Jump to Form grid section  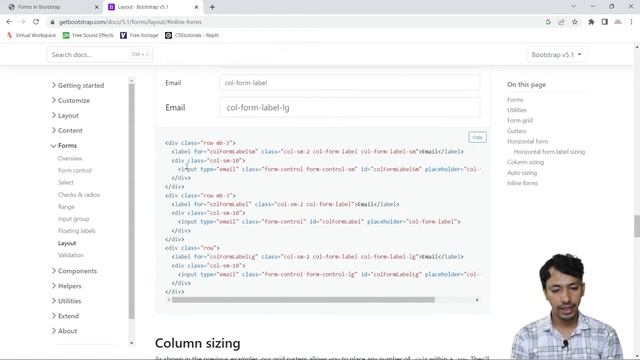(x=520, y=120)
